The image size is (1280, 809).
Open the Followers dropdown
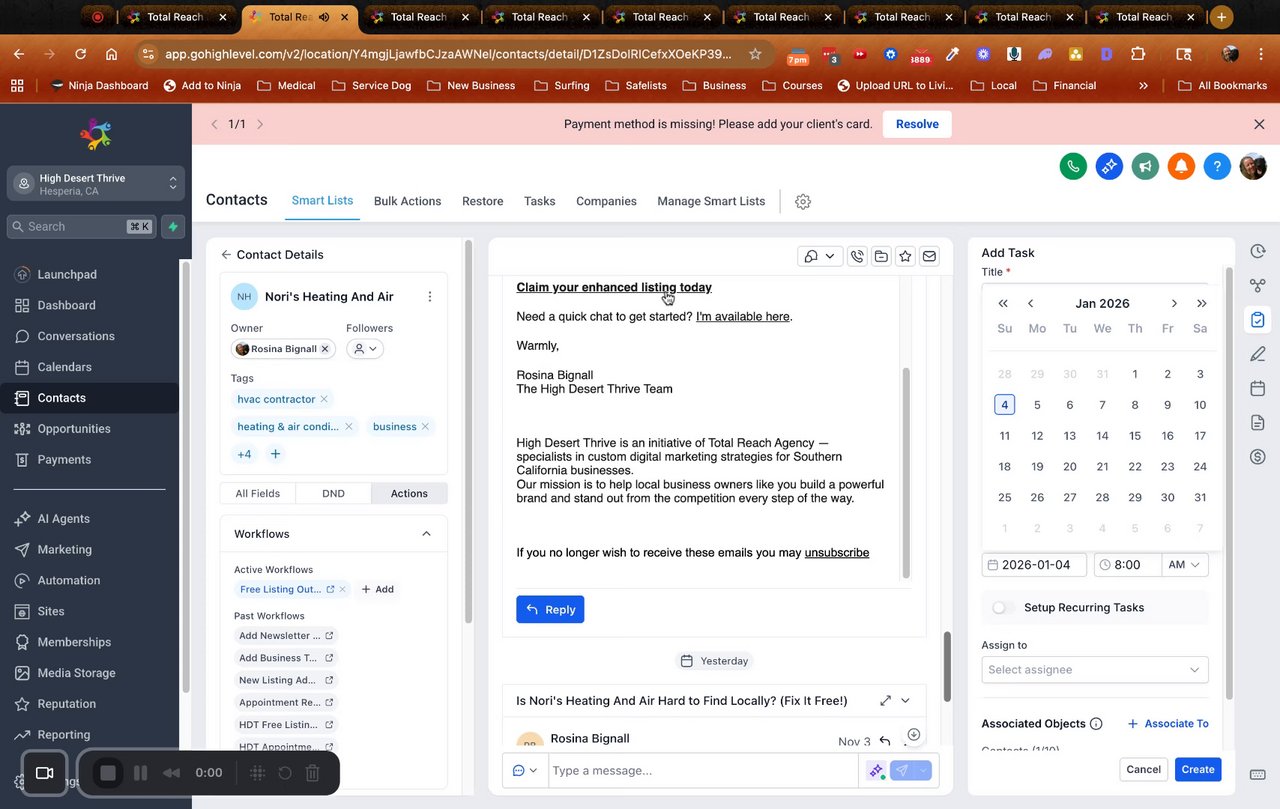pos(365,349)
